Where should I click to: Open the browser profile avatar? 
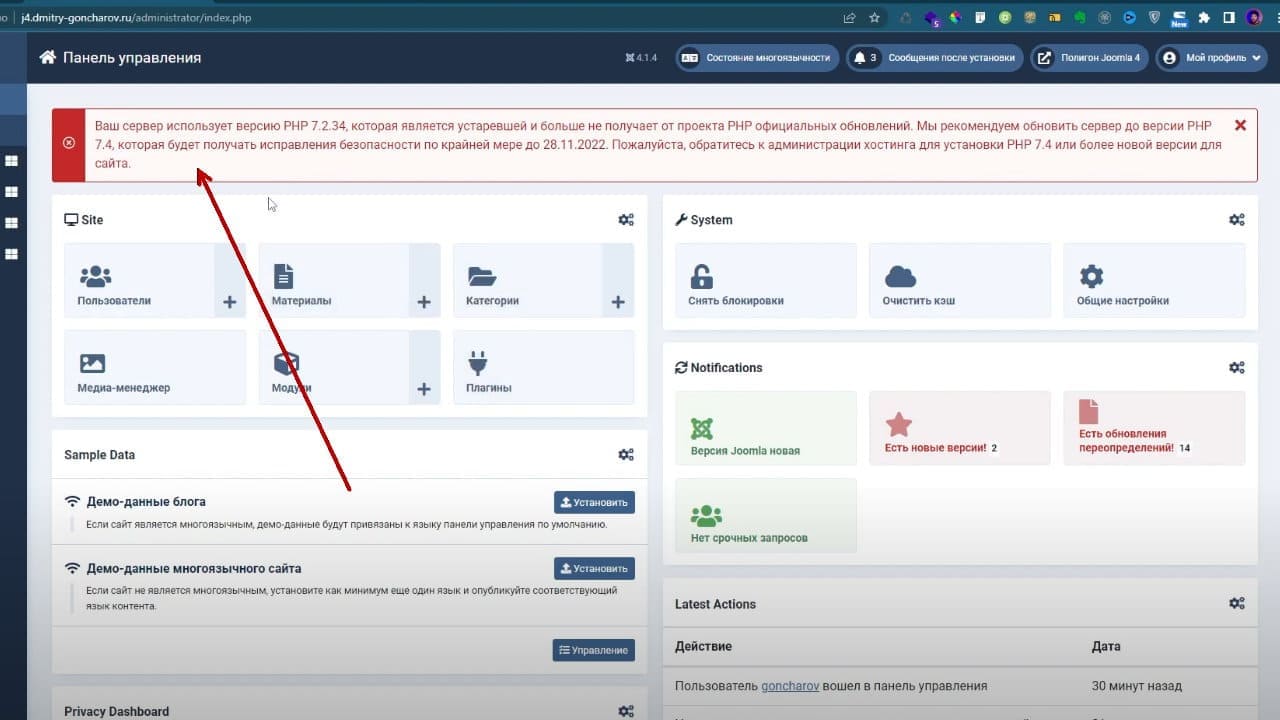(x=1253, y=17)
